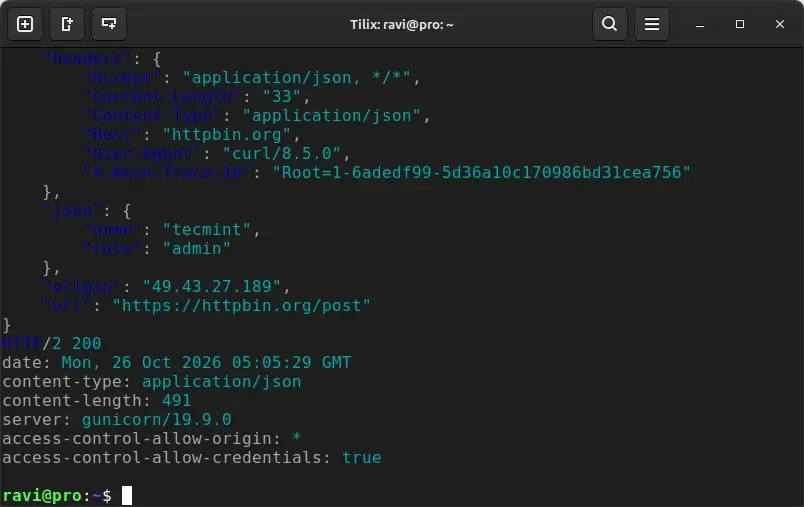Open a new session with the page icon
The width and height of the screenshot is (804, 507).
point(67,24)
